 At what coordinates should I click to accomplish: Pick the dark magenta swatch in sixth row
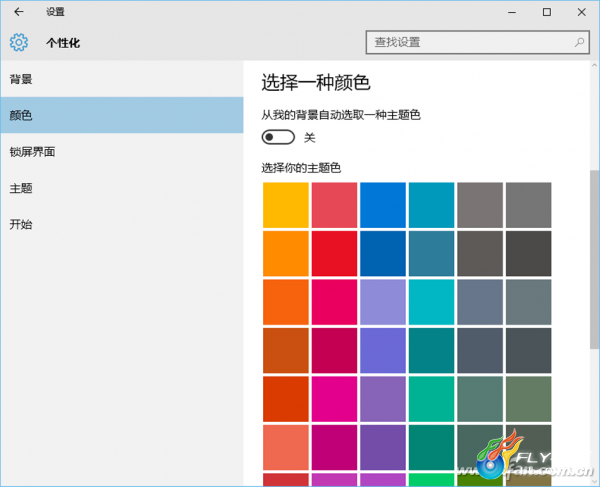tap(334, 448)
